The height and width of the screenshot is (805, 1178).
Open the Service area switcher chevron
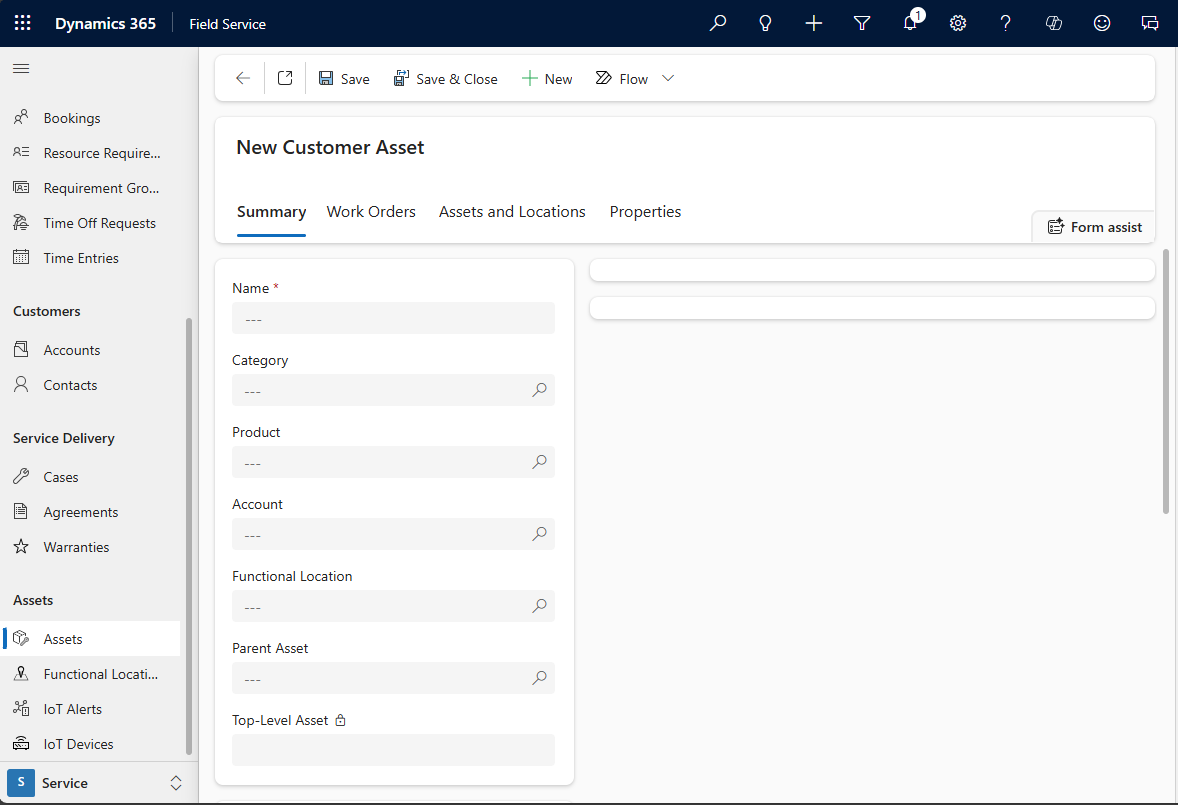pyautogui.click(x=175, y=783)
